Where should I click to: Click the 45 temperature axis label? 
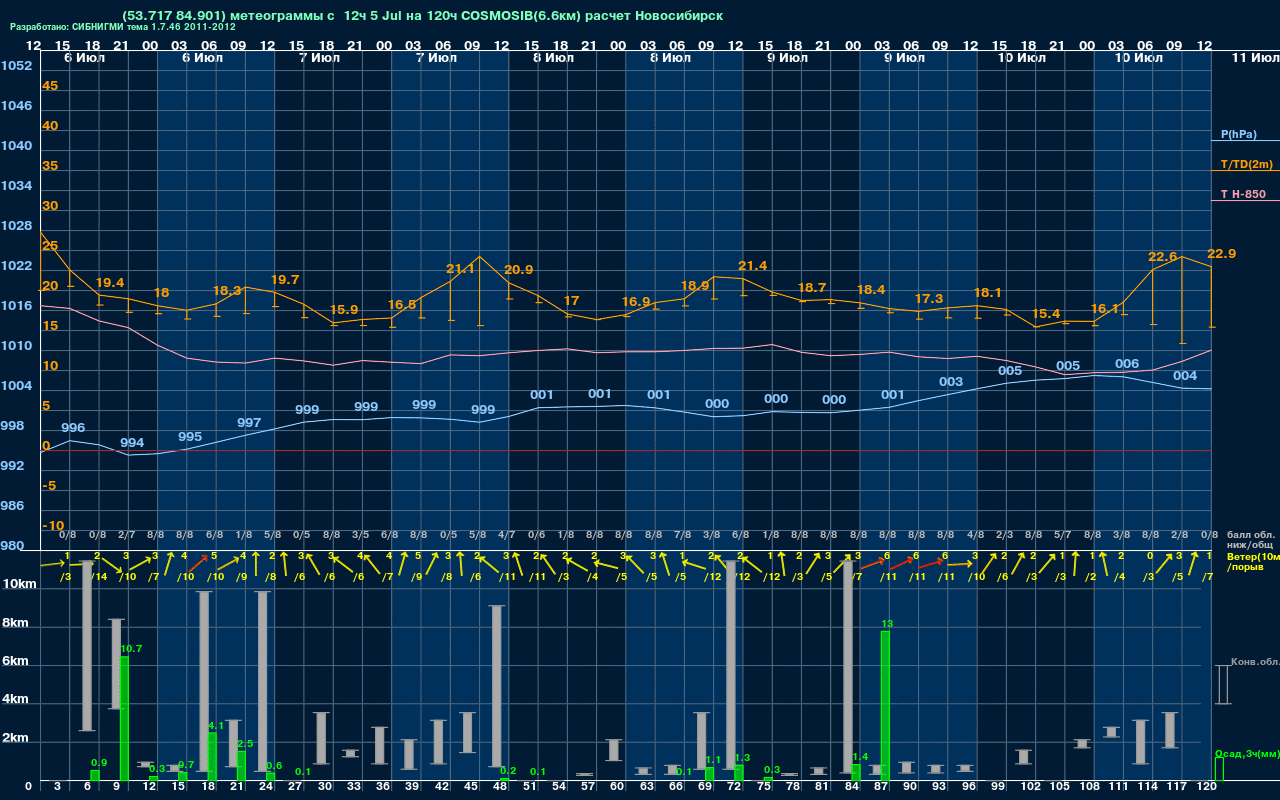50,86
